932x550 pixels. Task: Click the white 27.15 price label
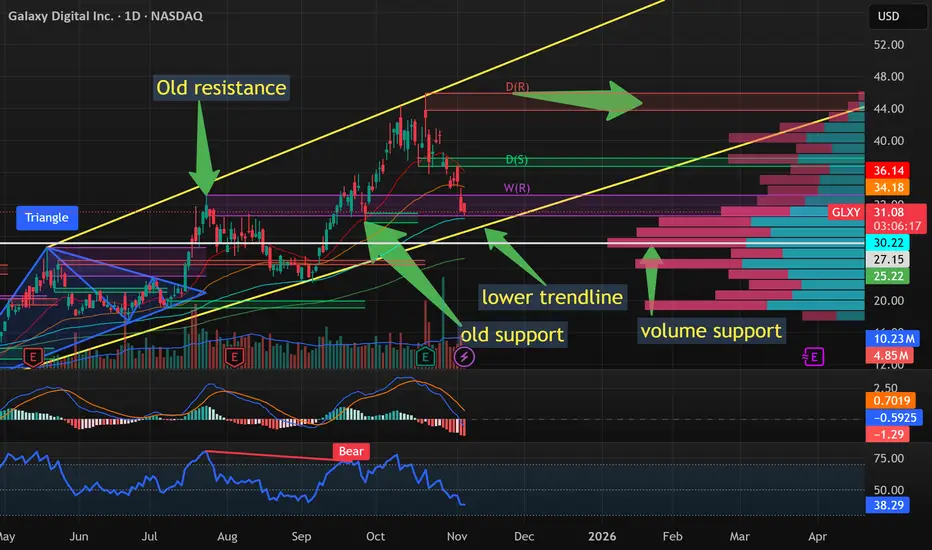tap(888, 259)
